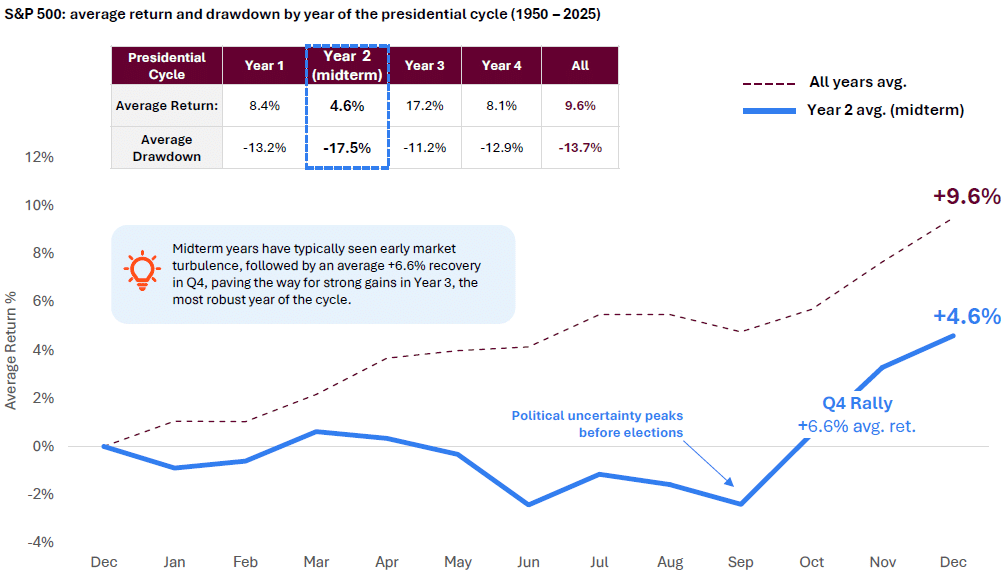The width and height of the screenshot is (1006, 586).
Task: Click the Year 2 avg. legend line
Action: tap(770, 110)
